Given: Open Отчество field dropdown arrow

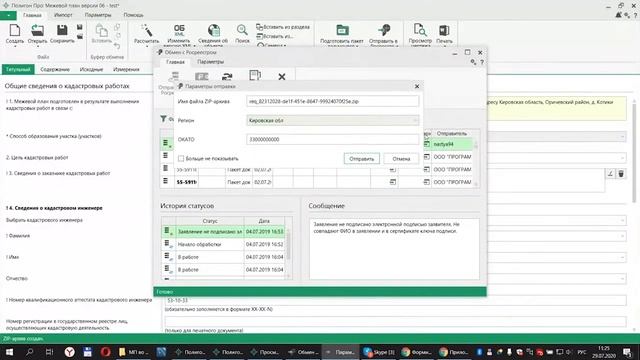Looking at the screenshot, I should (x=622, y=278).
